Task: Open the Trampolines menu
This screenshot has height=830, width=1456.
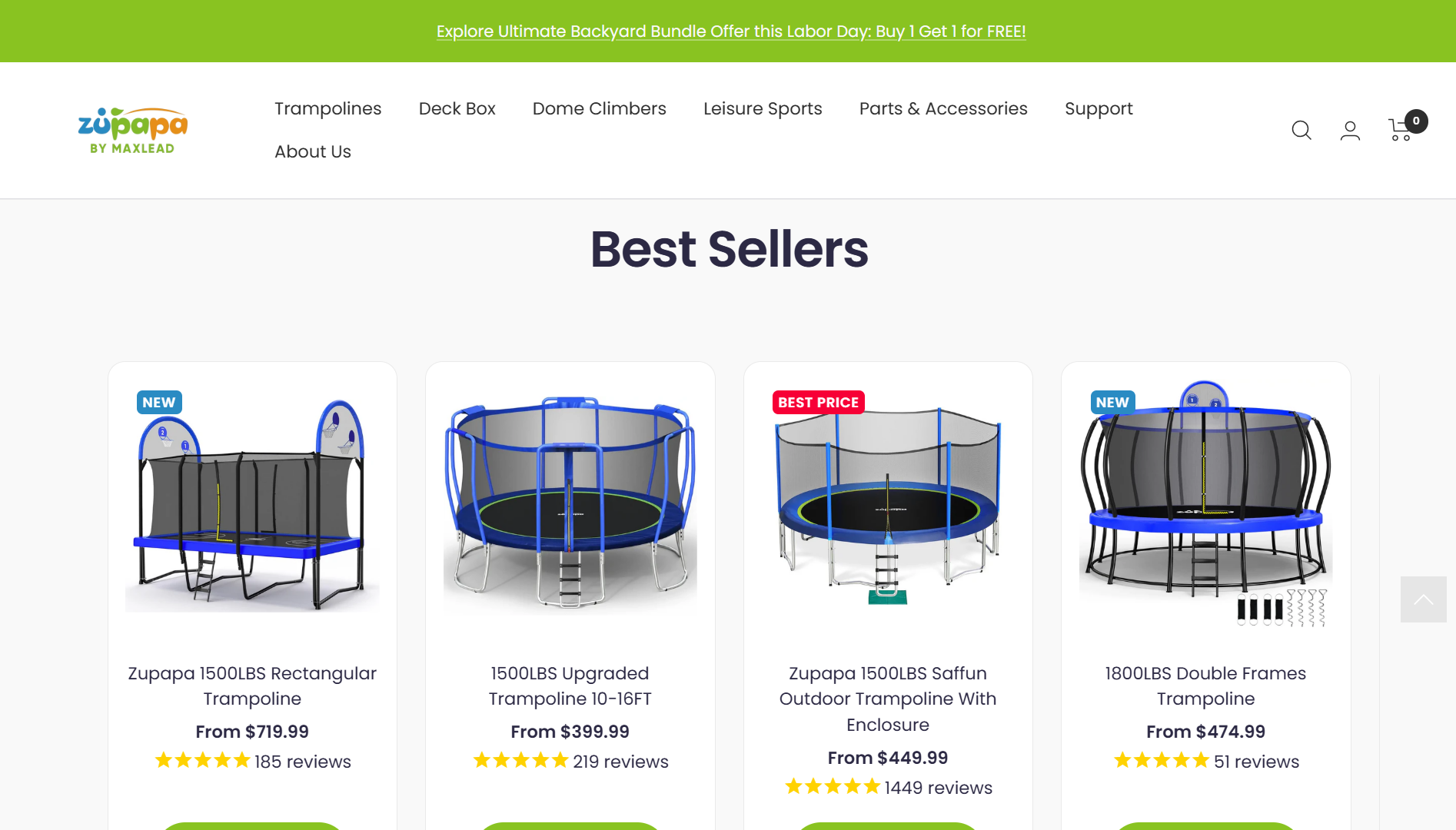Action: (328, 109)
